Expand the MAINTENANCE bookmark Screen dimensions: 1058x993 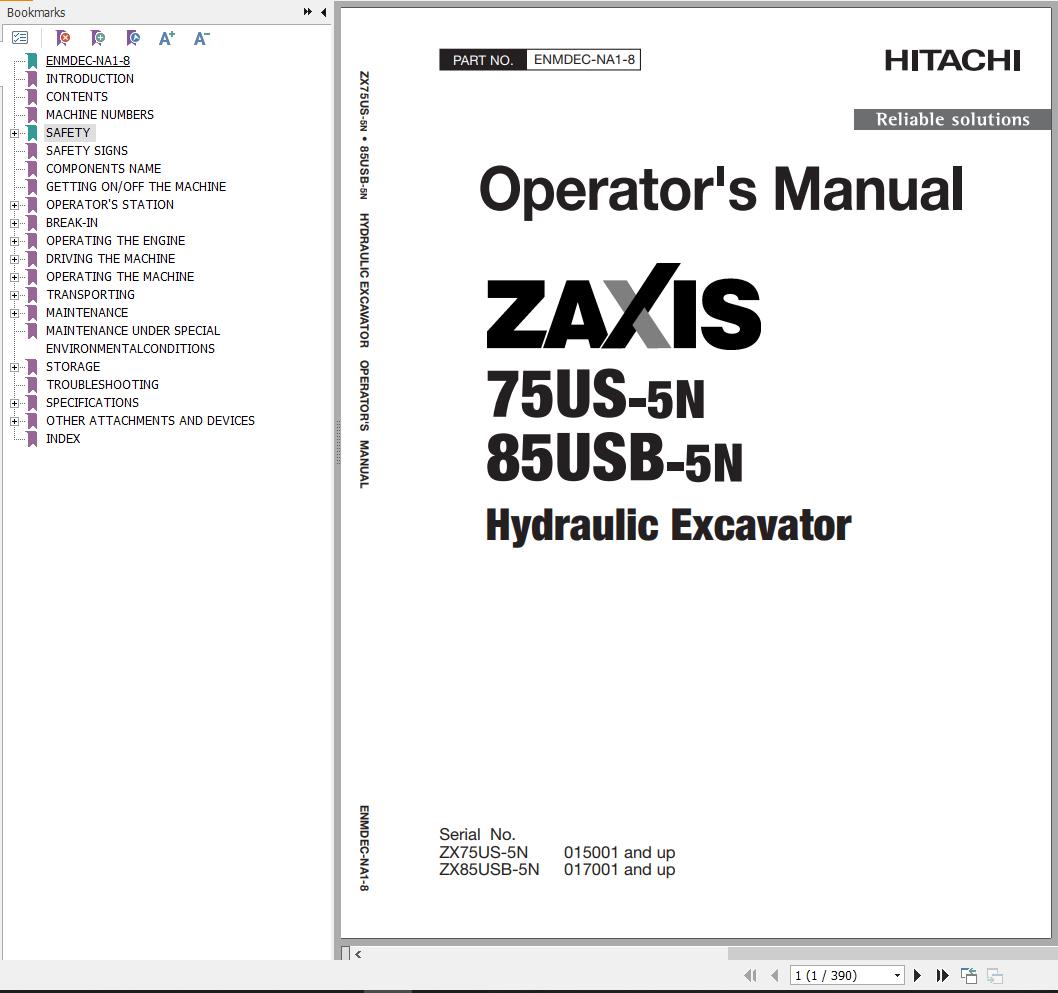pos(14,313)
